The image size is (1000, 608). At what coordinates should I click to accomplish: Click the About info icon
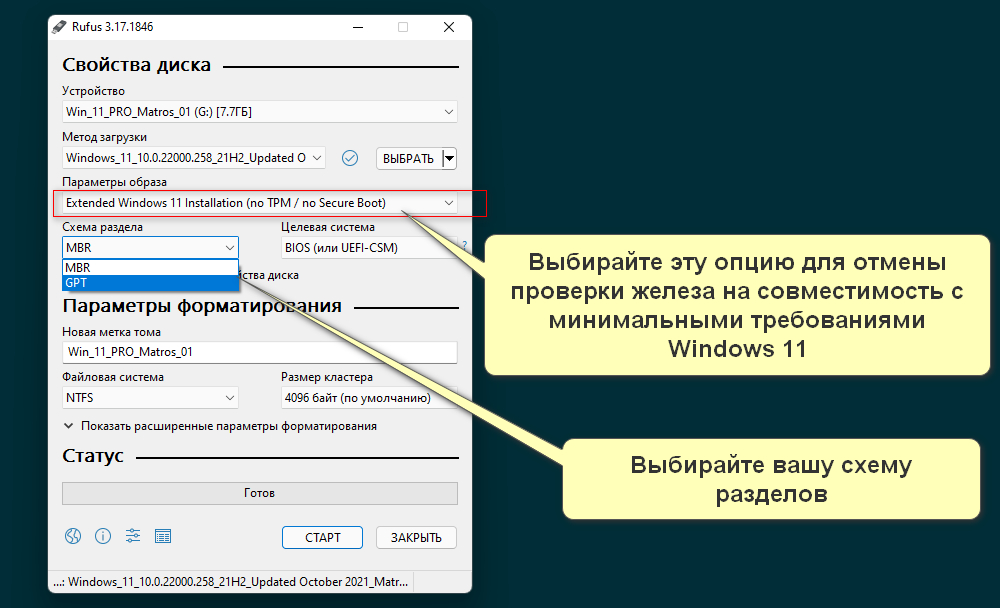(x=102, y=536)
